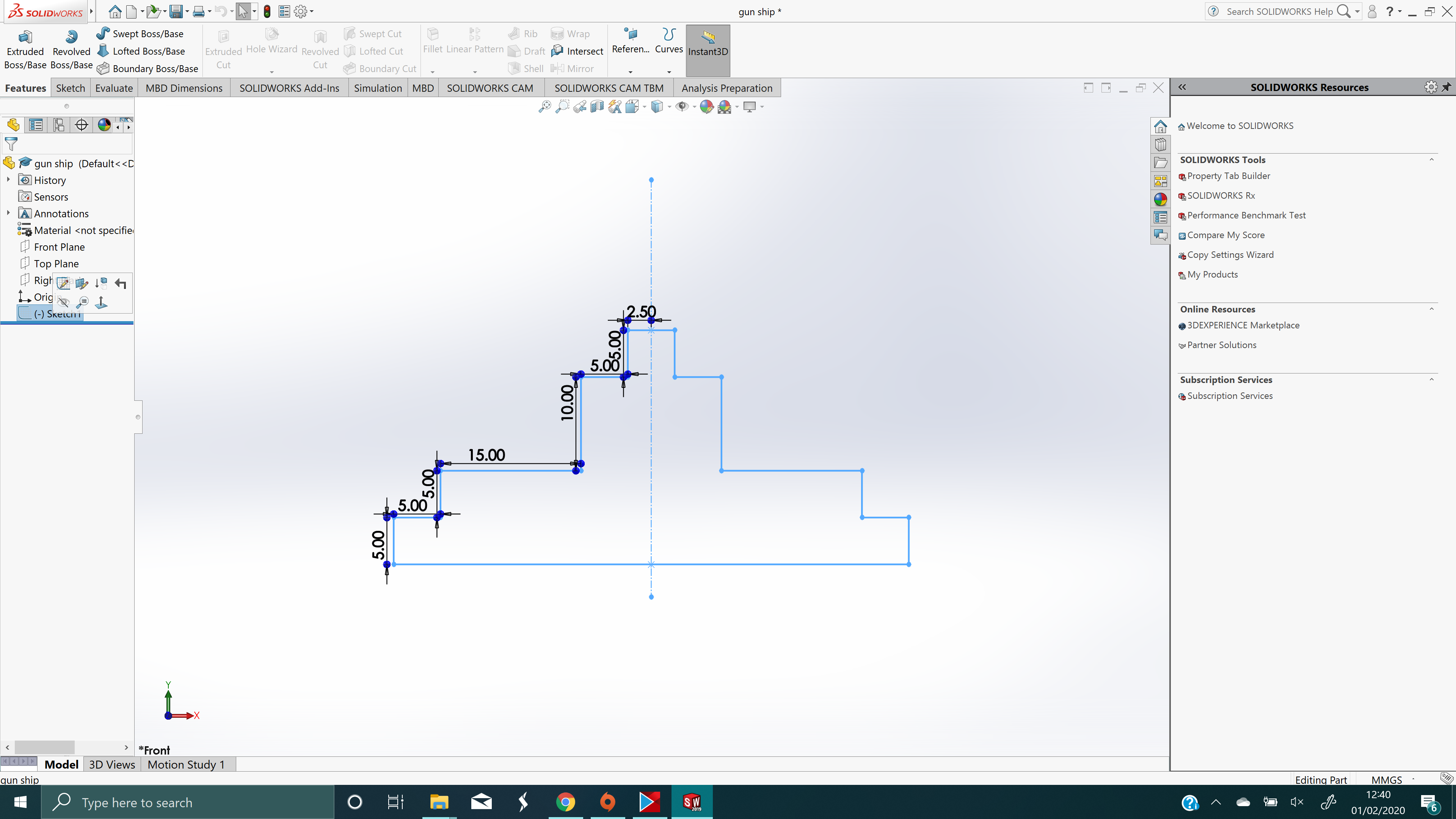Click Edit Sketch in context toolbar
Viewport: 1456px width, 819px height.
click(63, 283)
